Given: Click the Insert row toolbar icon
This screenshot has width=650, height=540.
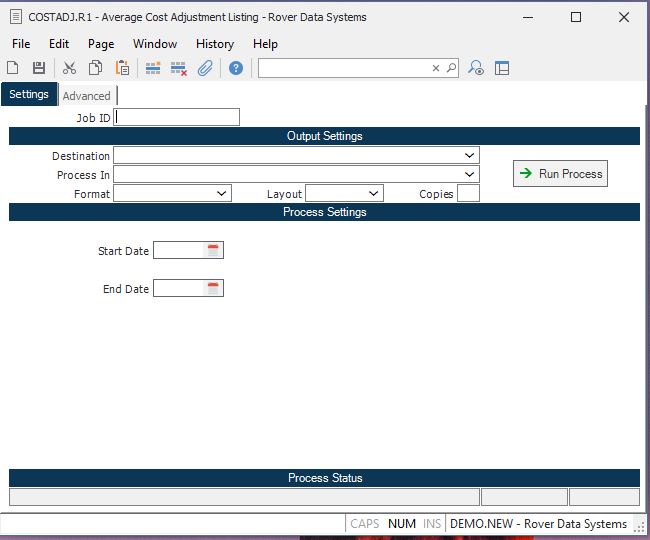Looking at the screenshot, I should (x=153, y=68).
